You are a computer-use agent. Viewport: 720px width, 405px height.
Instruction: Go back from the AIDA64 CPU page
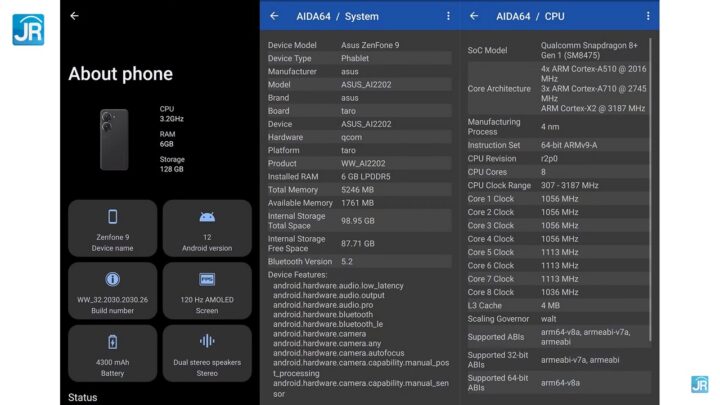coord(474,16)
